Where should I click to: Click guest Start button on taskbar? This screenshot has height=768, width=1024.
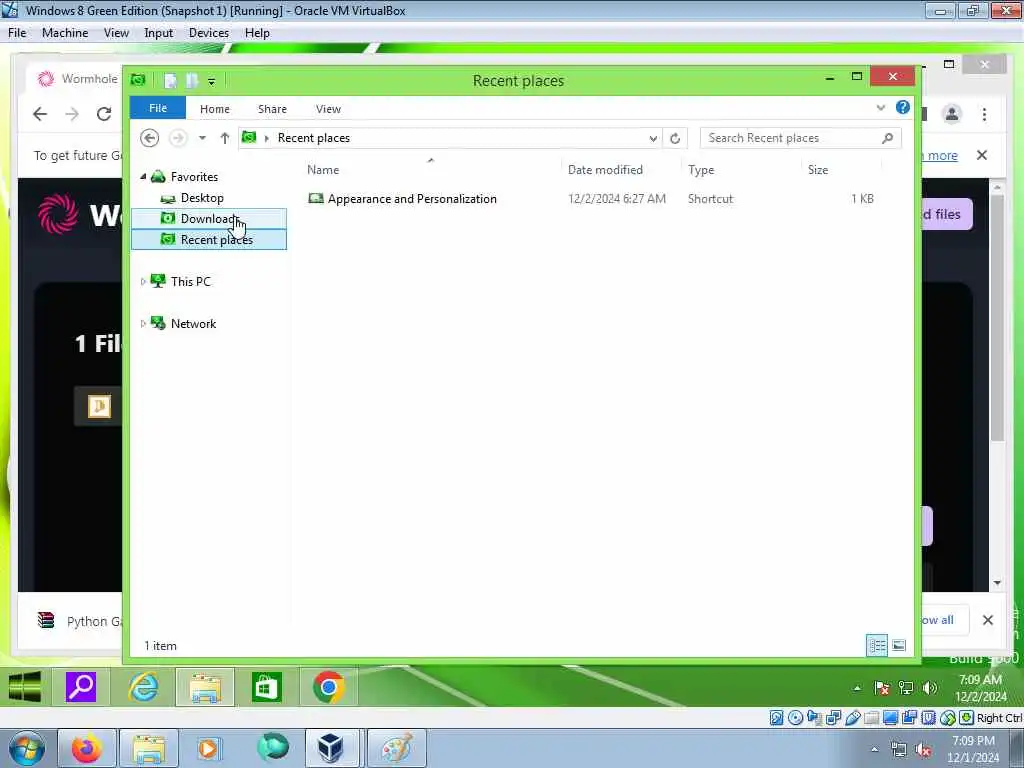click(25, 687)
